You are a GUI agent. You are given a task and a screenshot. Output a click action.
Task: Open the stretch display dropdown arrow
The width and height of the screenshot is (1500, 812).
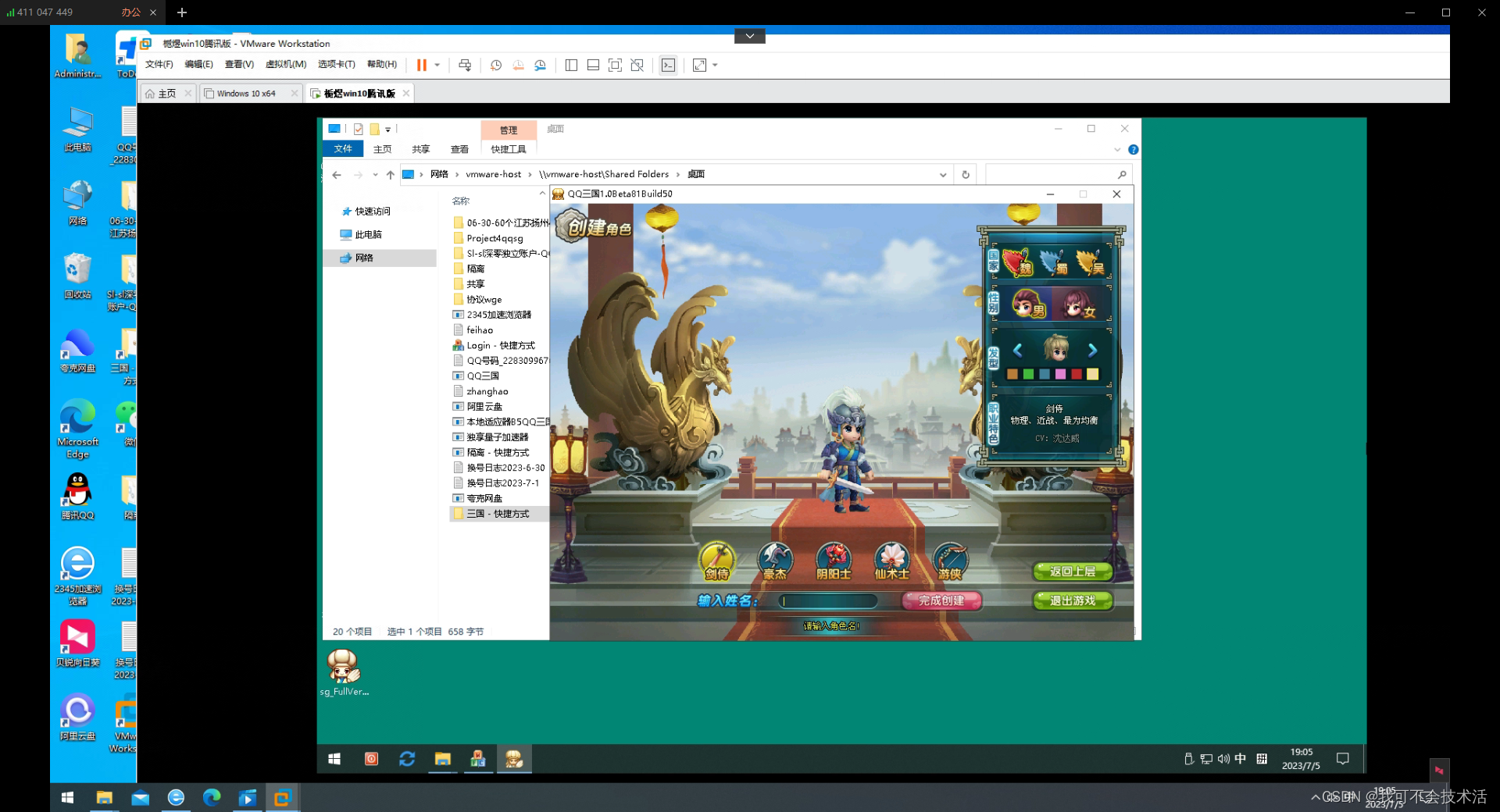pyautogui.click(x=715, y=66)
